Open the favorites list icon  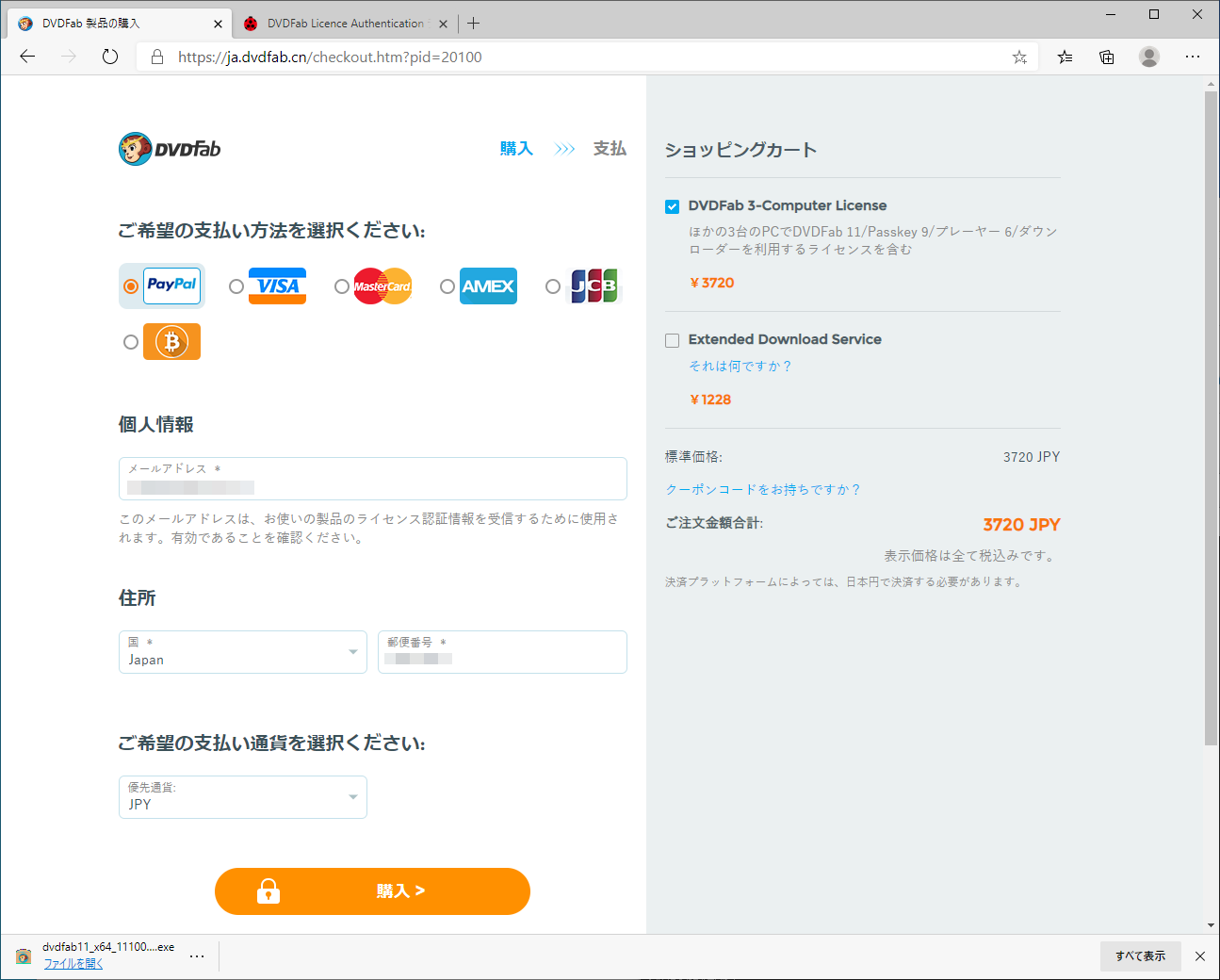[1065, 57]
